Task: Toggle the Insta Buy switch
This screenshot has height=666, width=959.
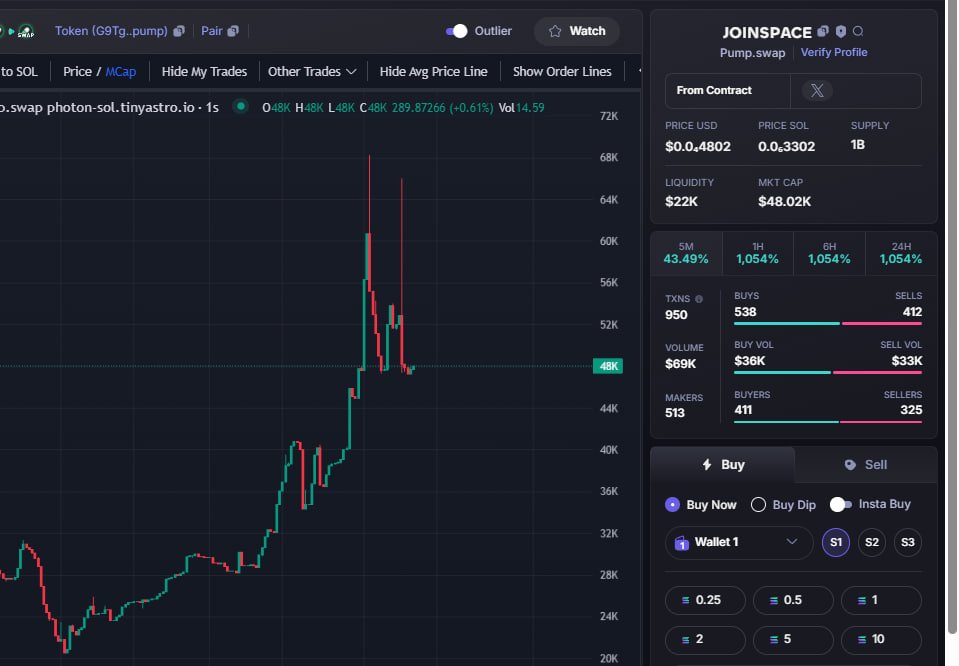Action: (x=840, y=505)
